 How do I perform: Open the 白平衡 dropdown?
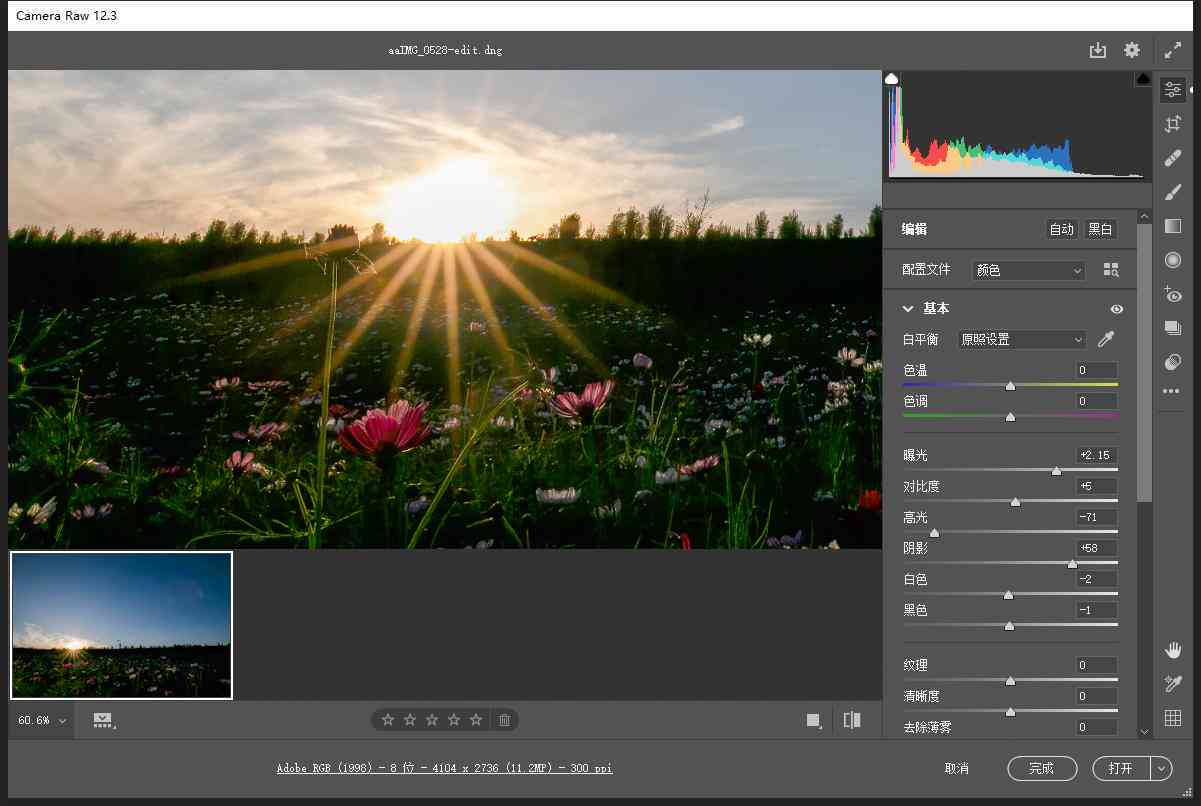1021,340
